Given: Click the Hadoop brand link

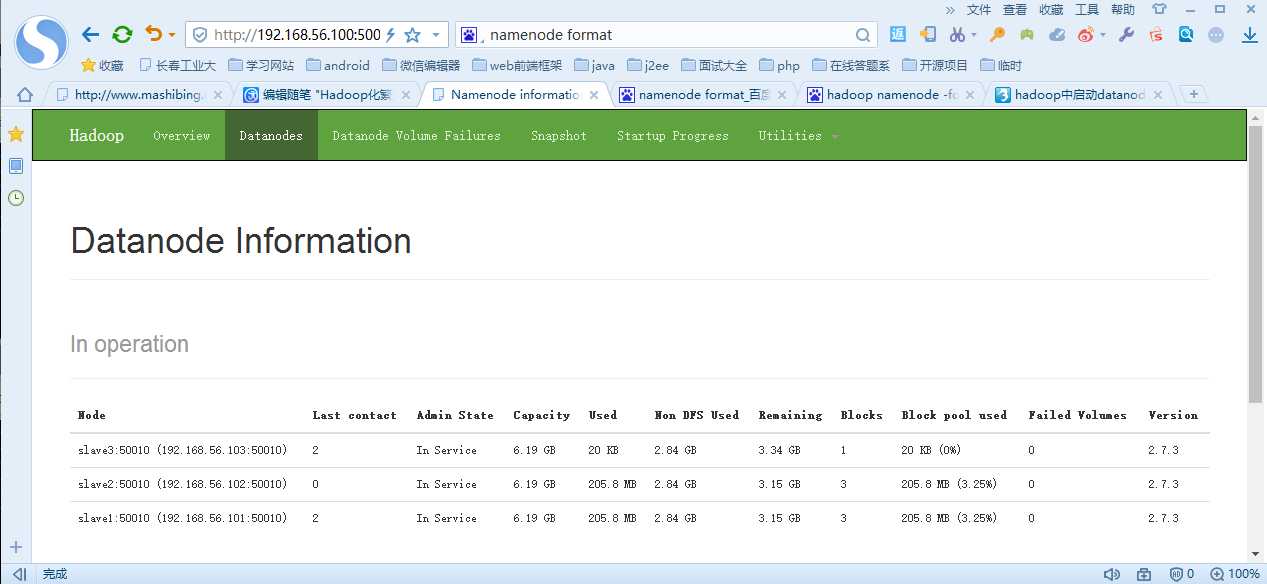Looking at the screenshot, I should pyautogui.click(x=97, y=135).
